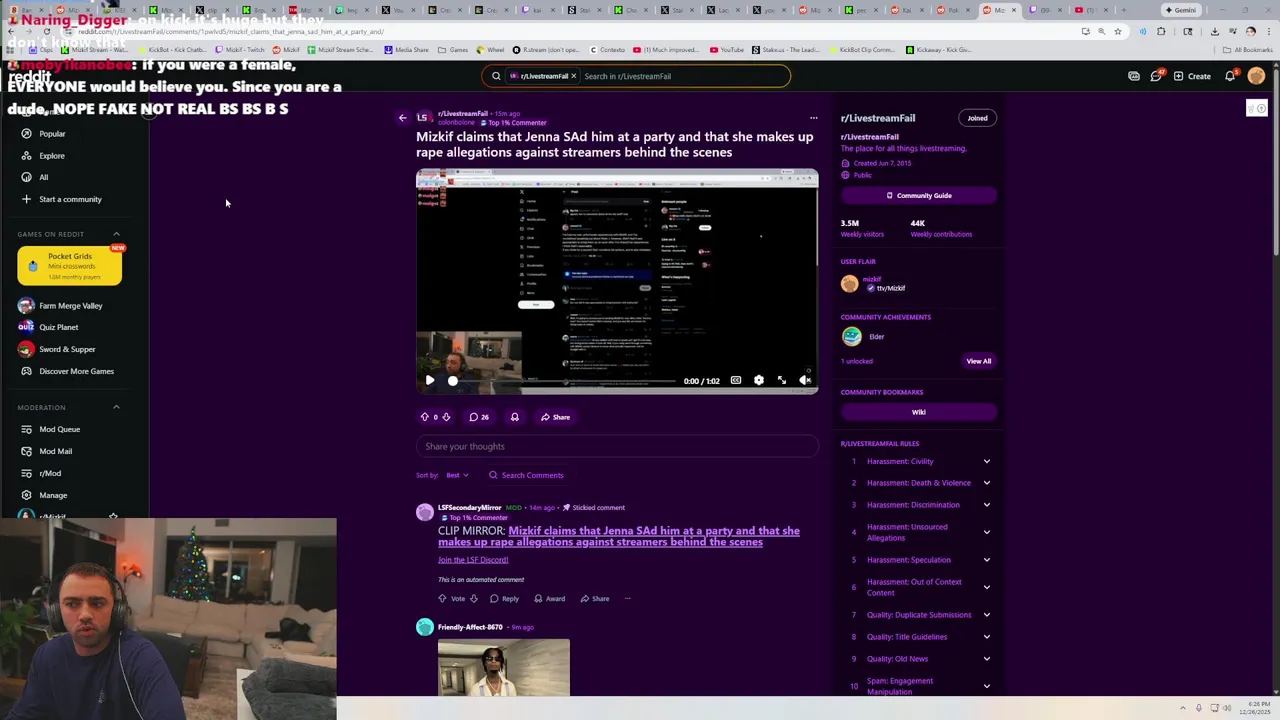1280x720 pixels.
Task: Upvote the LSFSecondaryMirror stickied comment
Action: pyautogui.click(x=442, y=599)
